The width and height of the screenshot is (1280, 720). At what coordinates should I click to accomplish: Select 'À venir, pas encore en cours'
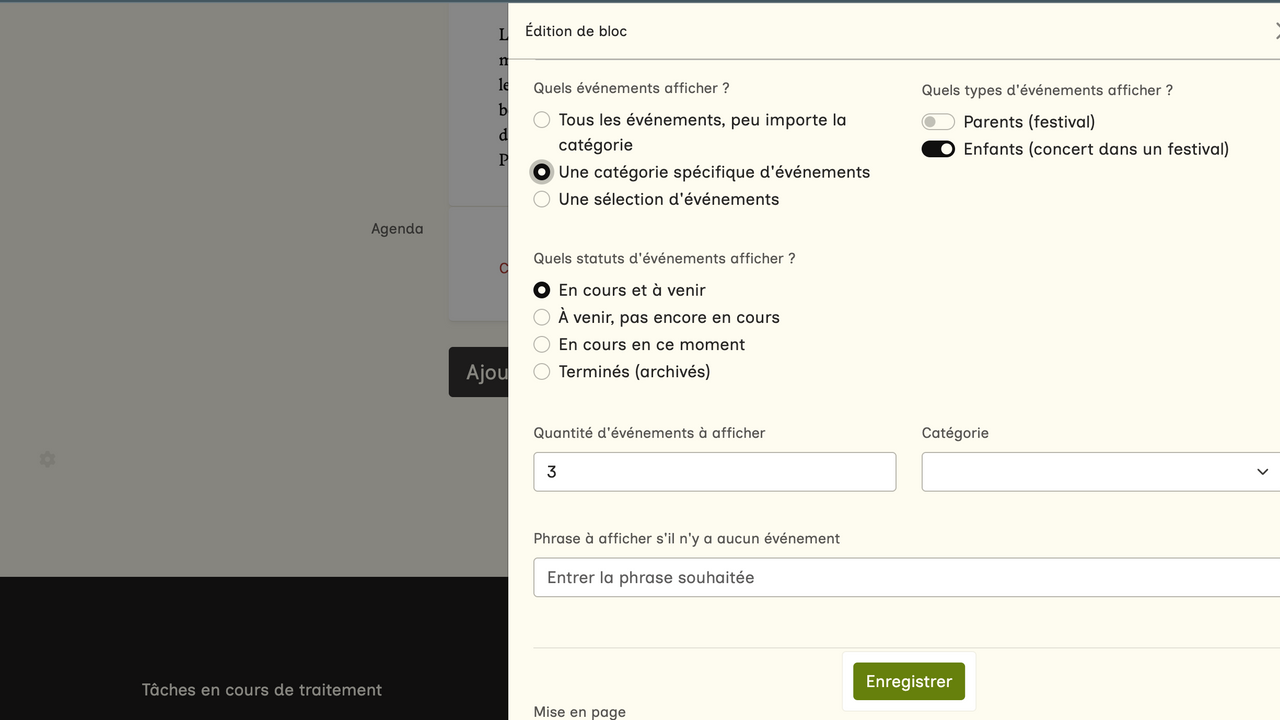click(542, 317)
